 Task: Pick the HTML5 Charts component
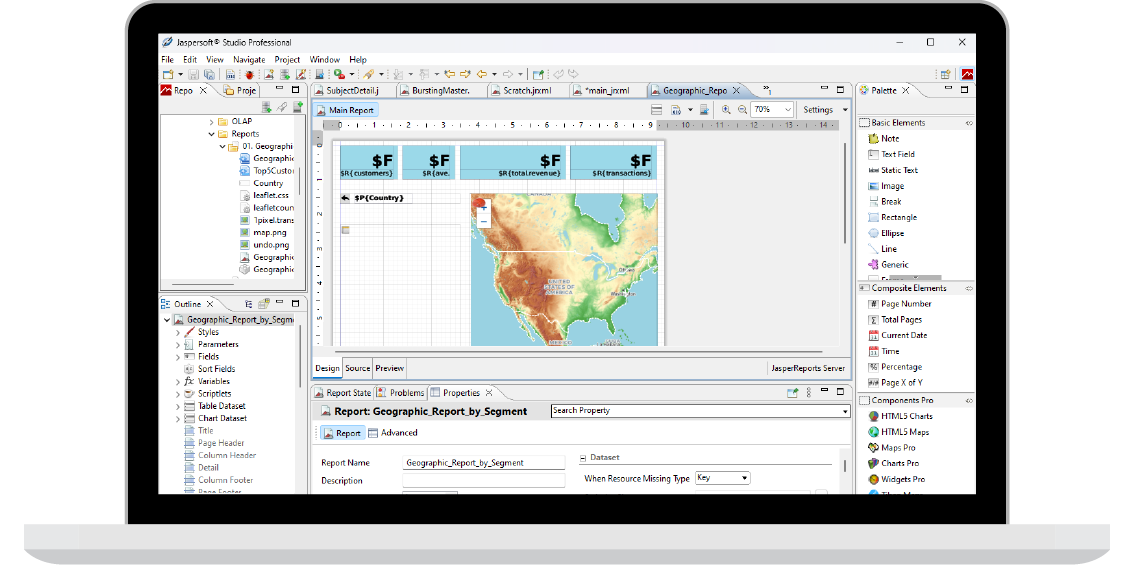tap(900, 416)
